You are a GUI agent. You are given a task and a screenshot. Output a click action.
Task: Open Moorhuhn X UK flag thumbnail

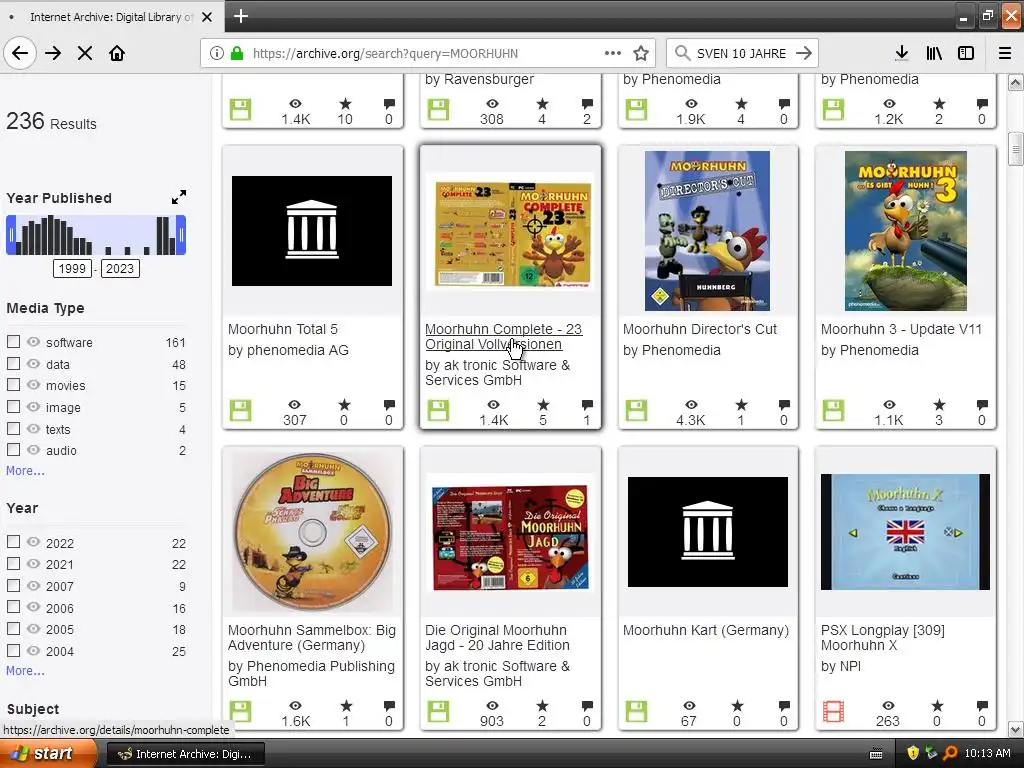click(x=905, y=532)
